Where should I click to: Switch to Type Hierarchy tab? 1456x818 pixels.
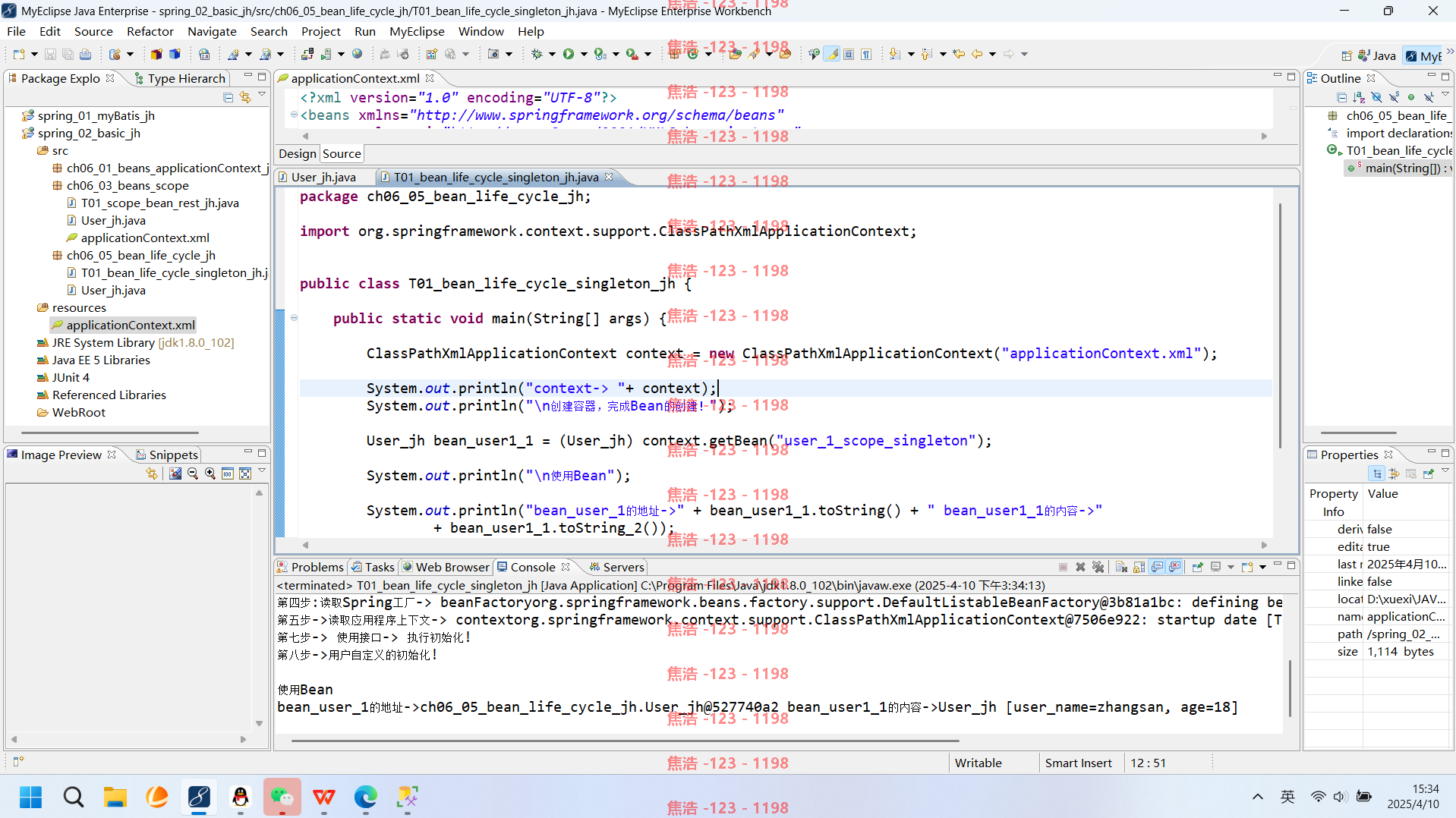[x=179, y=78]
